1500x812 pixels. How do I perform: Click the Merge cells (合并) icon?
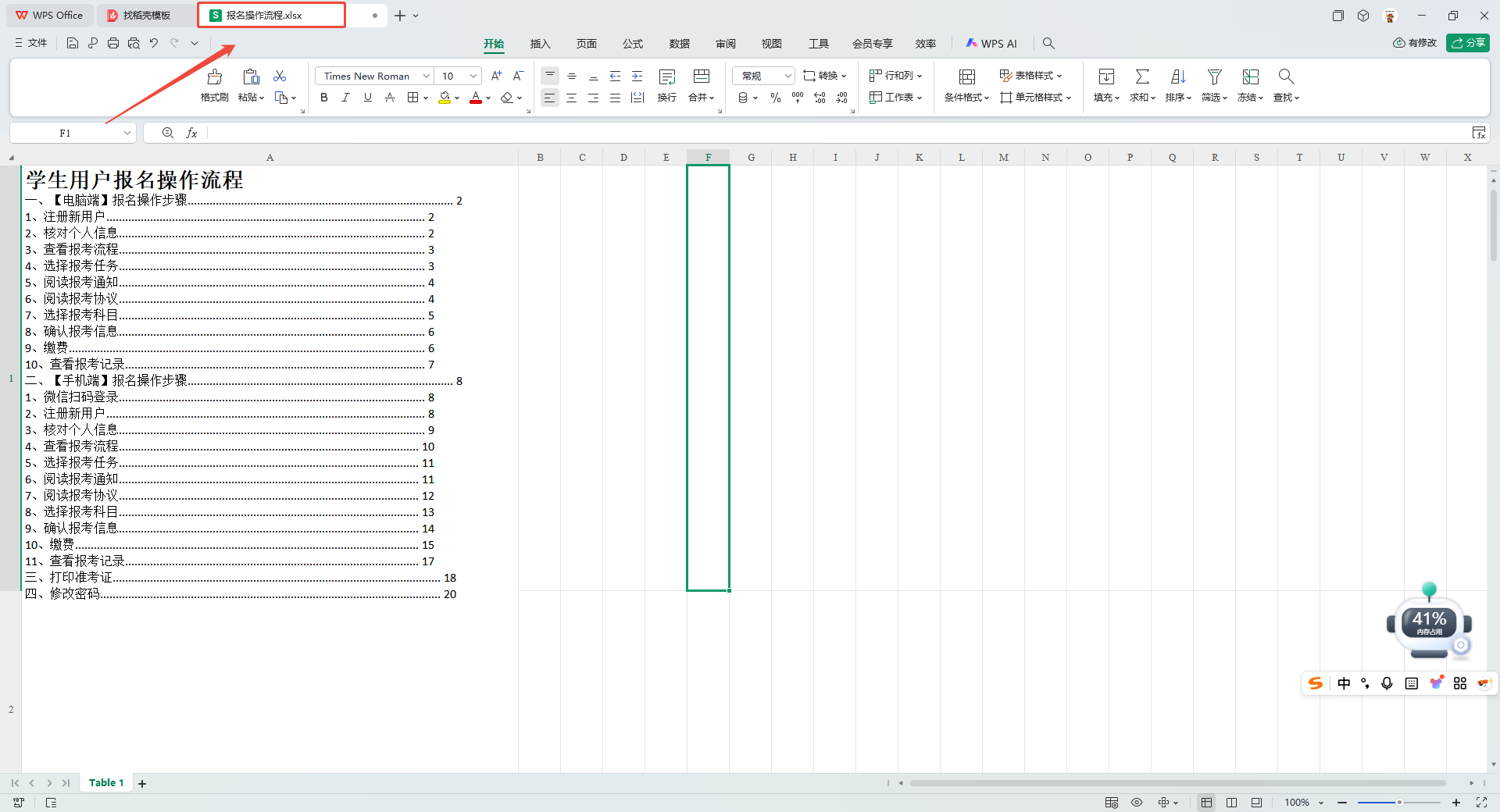pyautogui.click(x=701, y=77)
